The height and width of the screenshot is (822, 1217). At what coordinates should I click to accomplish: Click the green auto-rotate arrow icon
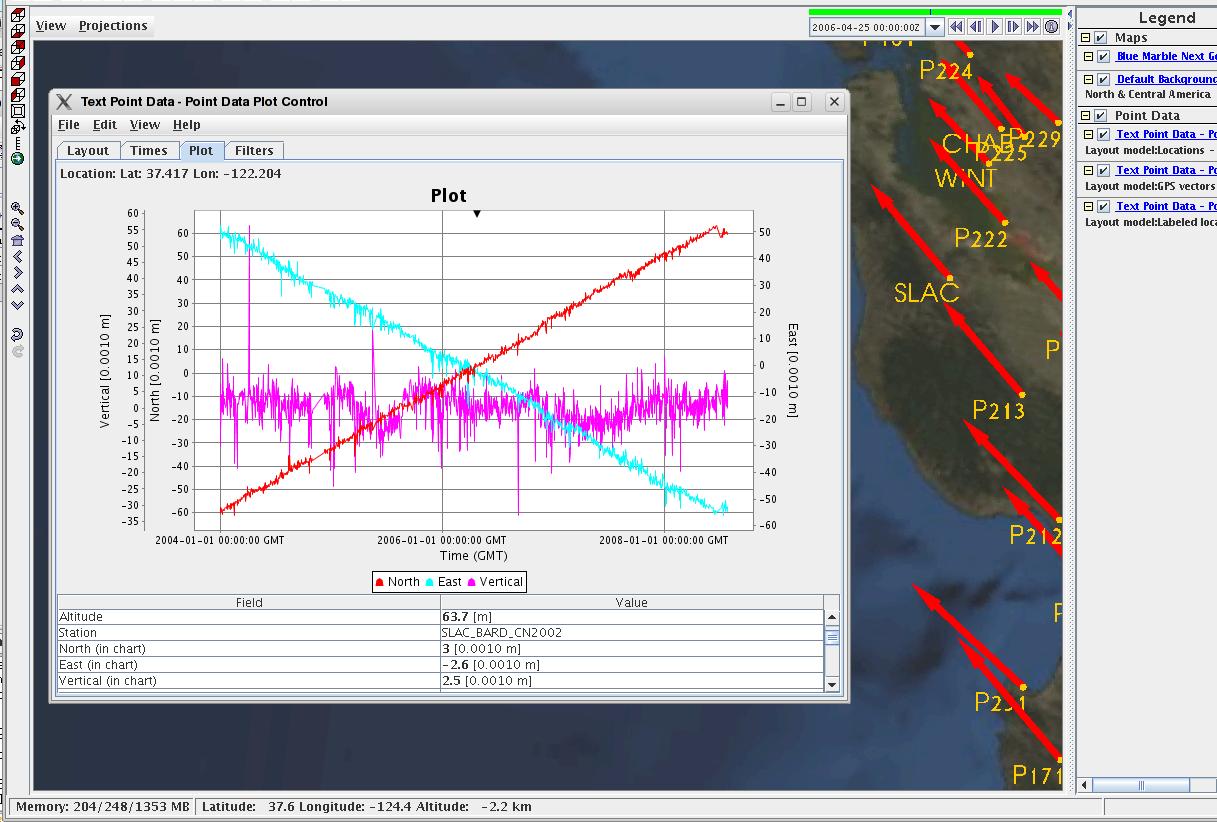coord(17,158)
